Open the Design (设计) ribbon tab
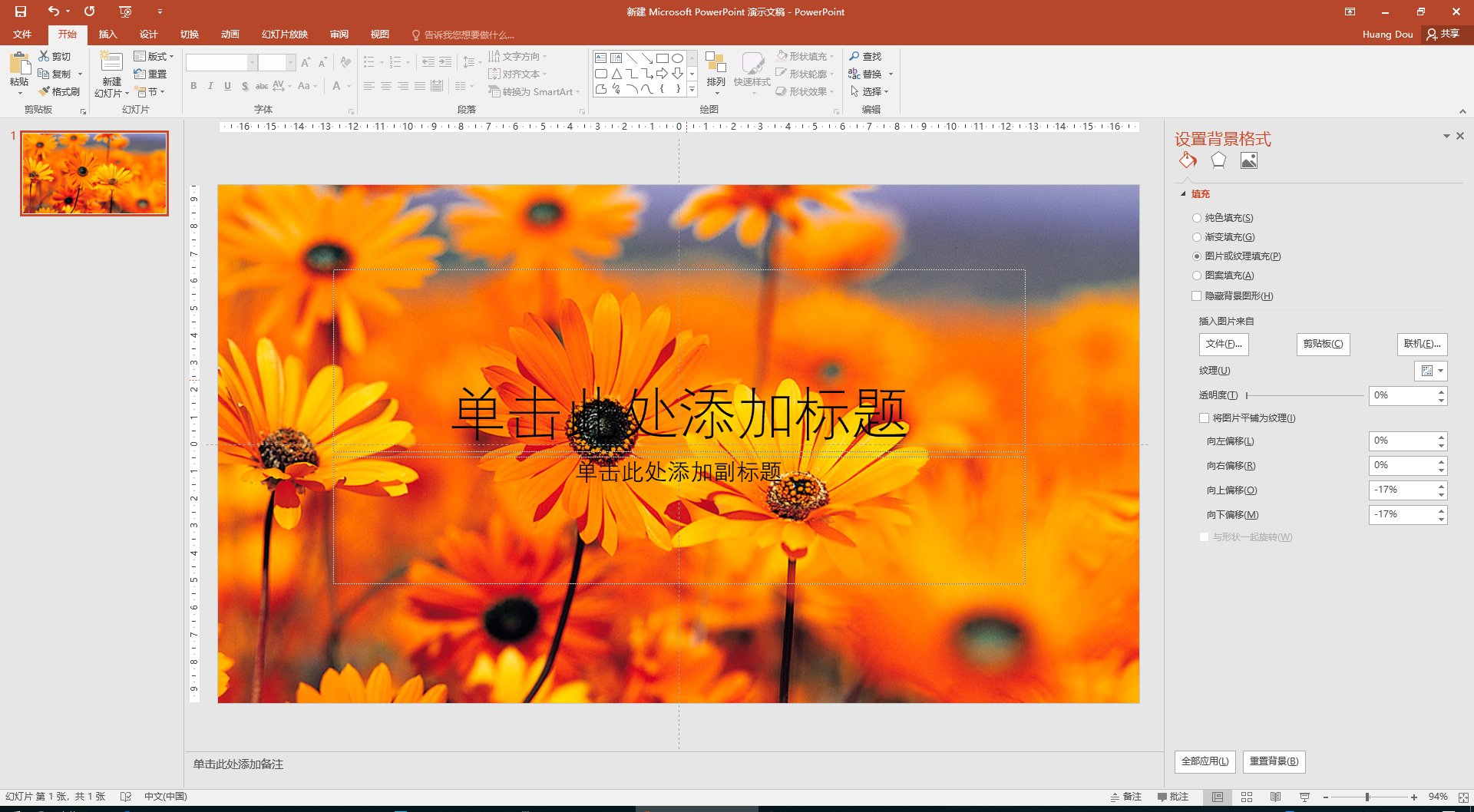 148,35
